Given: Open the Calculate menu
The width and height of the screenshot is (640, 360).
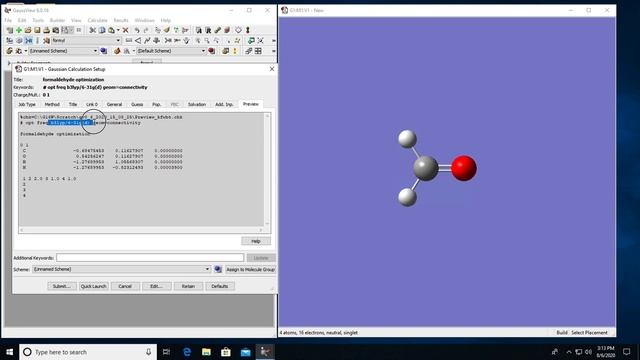Looking at the screenshot, I should [98, 20].
